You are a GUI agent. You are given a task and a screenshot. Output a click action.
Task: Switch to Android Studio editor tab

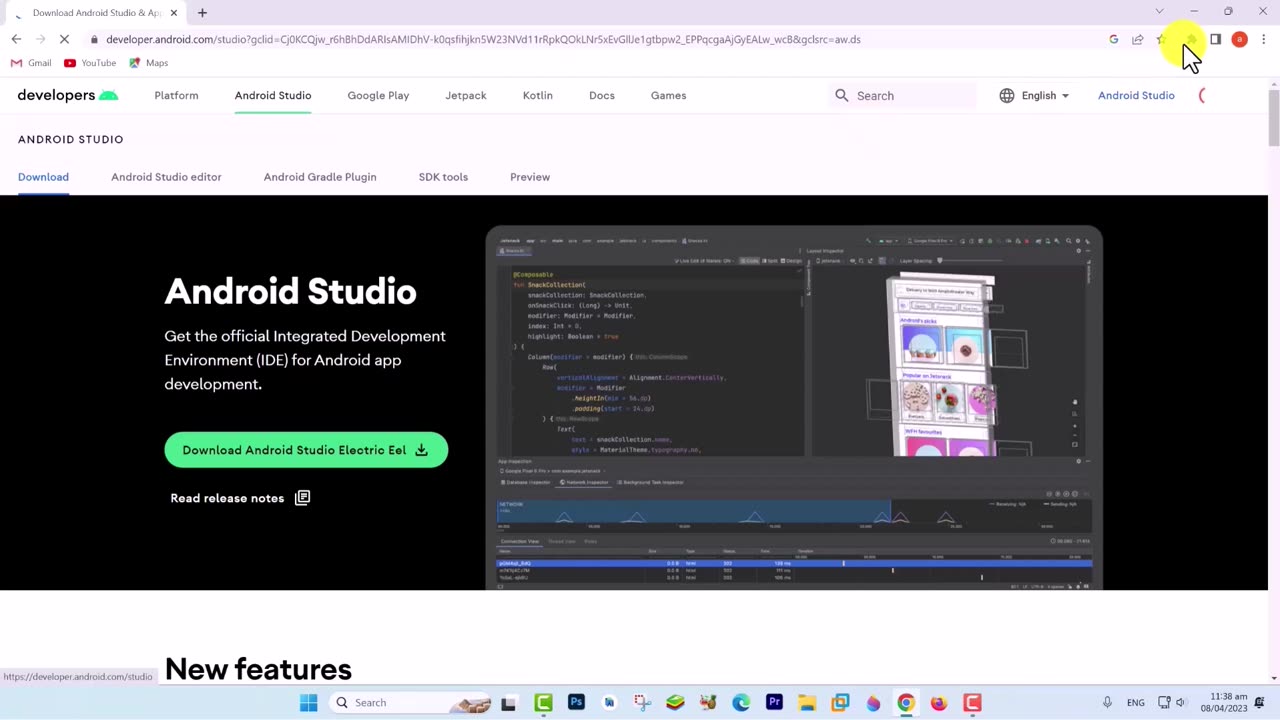166,177
